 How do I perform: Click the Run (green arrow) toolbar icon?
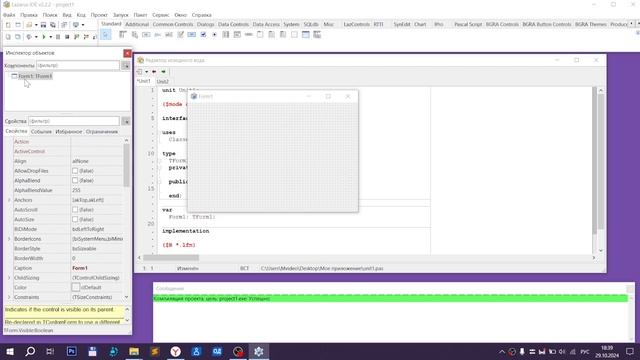(44, 37)
